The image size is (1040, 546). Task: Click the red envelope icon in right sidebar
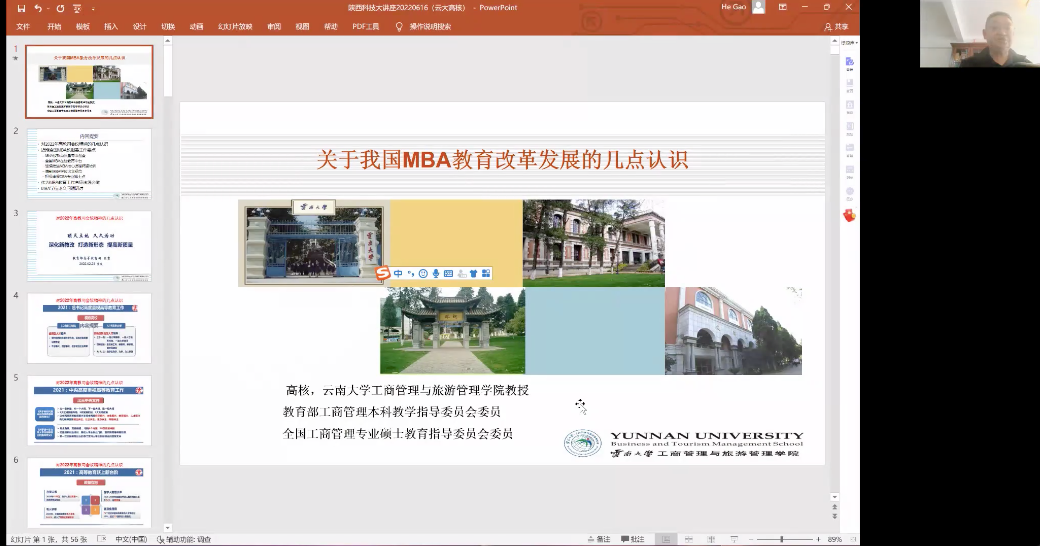pyautogui.click(x=849, y=215)
